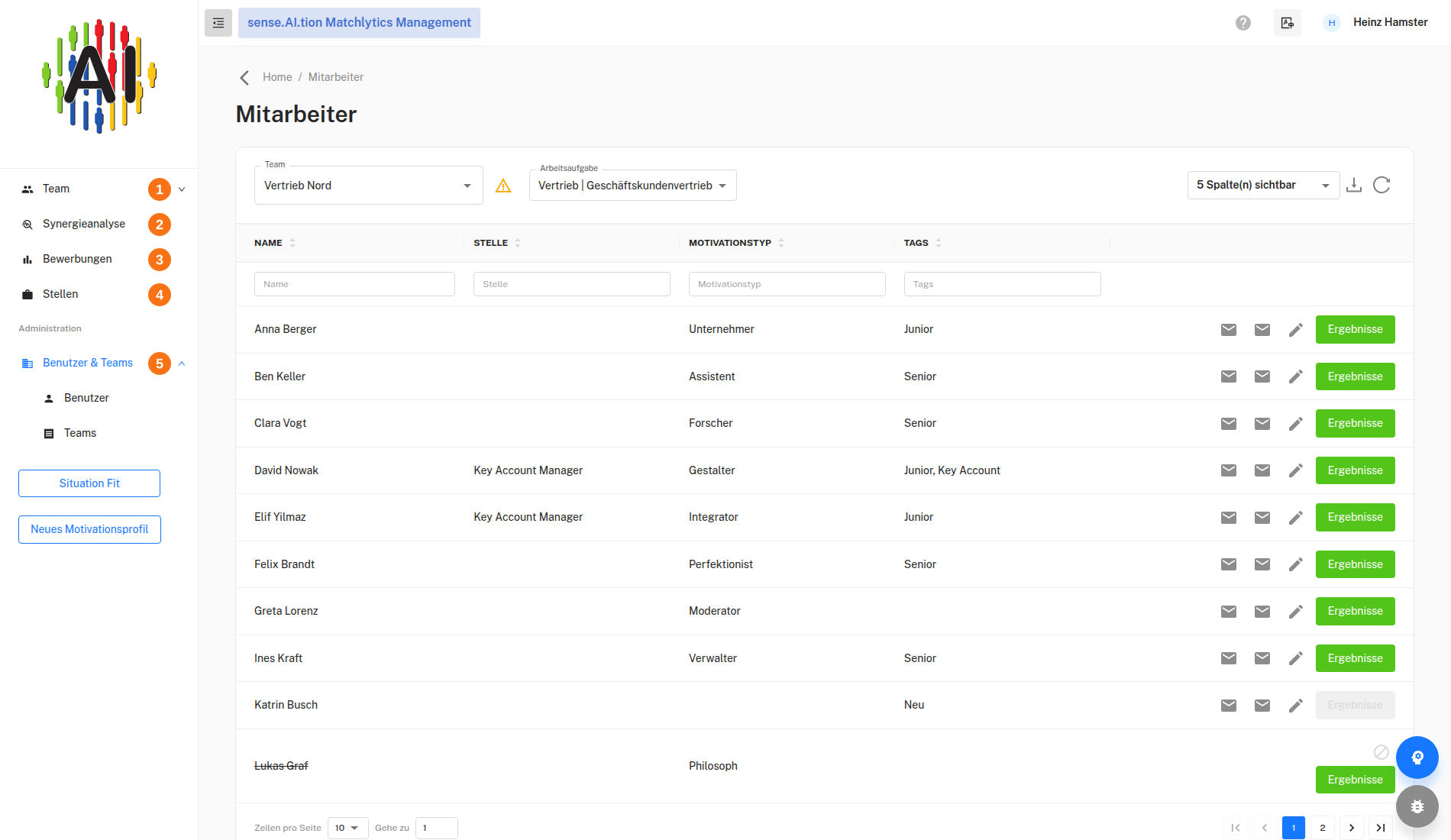Select Teams submenu item
The height and width of the screenshot is (840, 1451).
(x=80, y=433)
